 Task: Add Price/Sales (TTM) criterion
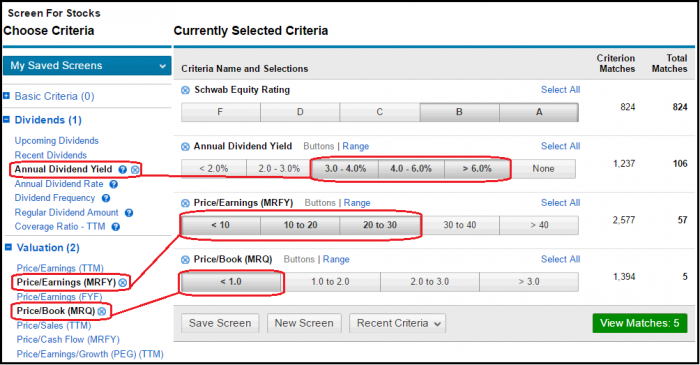[54, 325]
